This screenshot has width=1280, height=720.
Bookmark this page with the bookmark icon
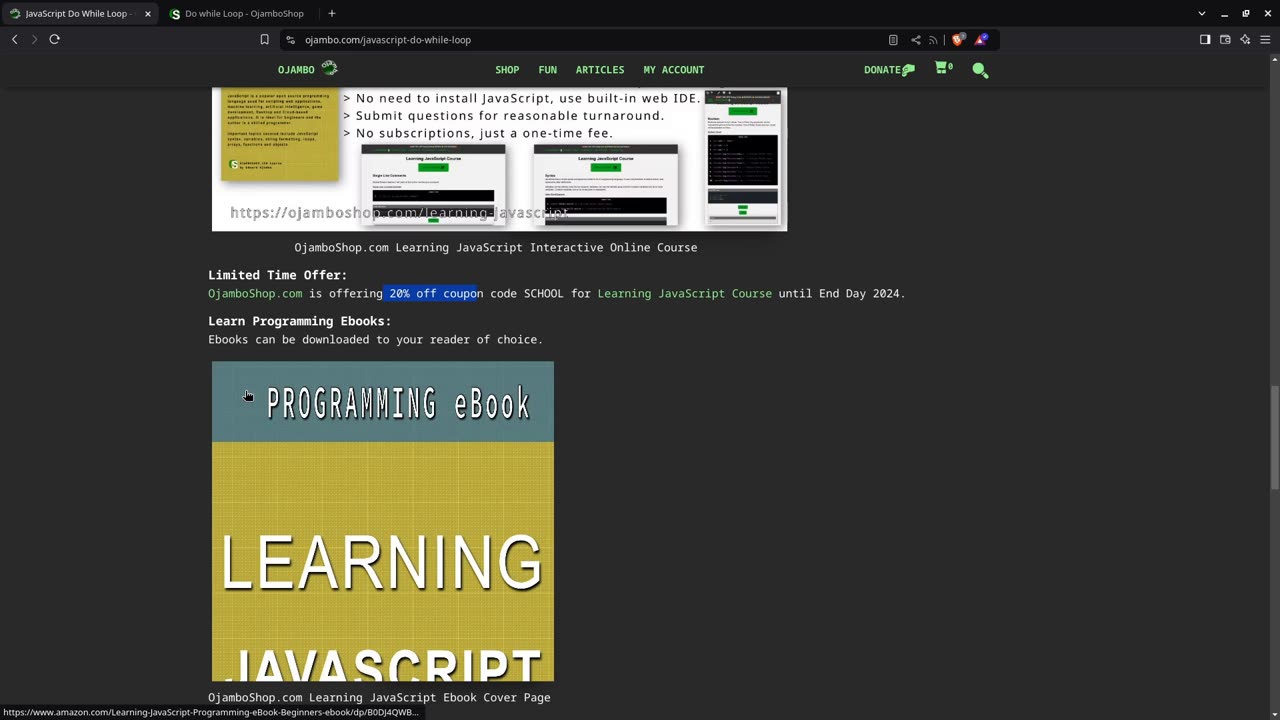[264, 40]
